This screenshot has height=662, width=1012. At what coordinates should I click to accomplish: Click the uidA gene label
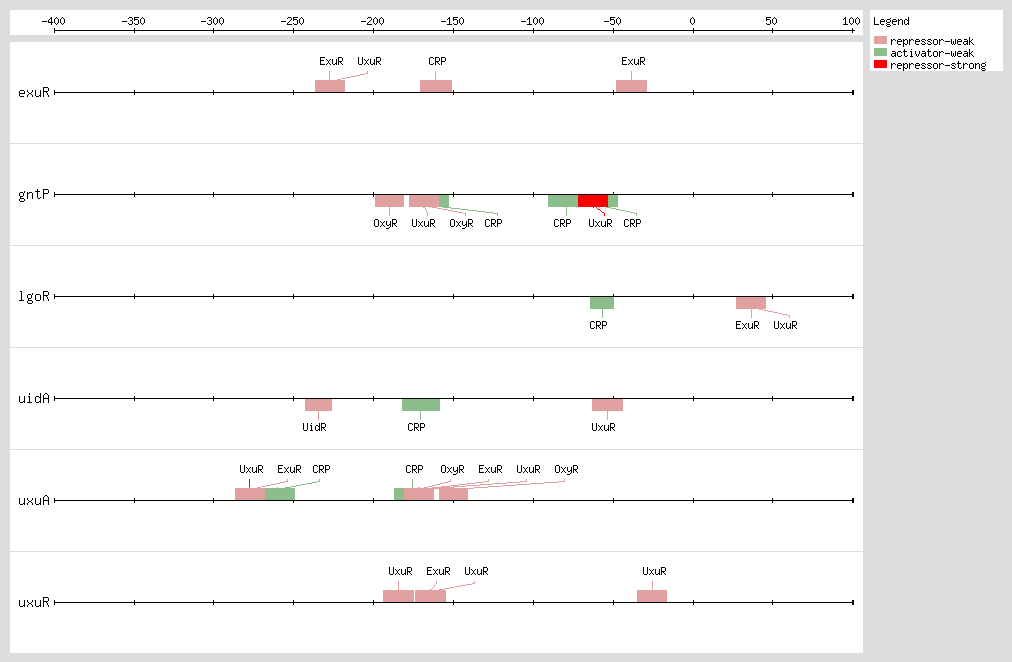tap(34, 398)
